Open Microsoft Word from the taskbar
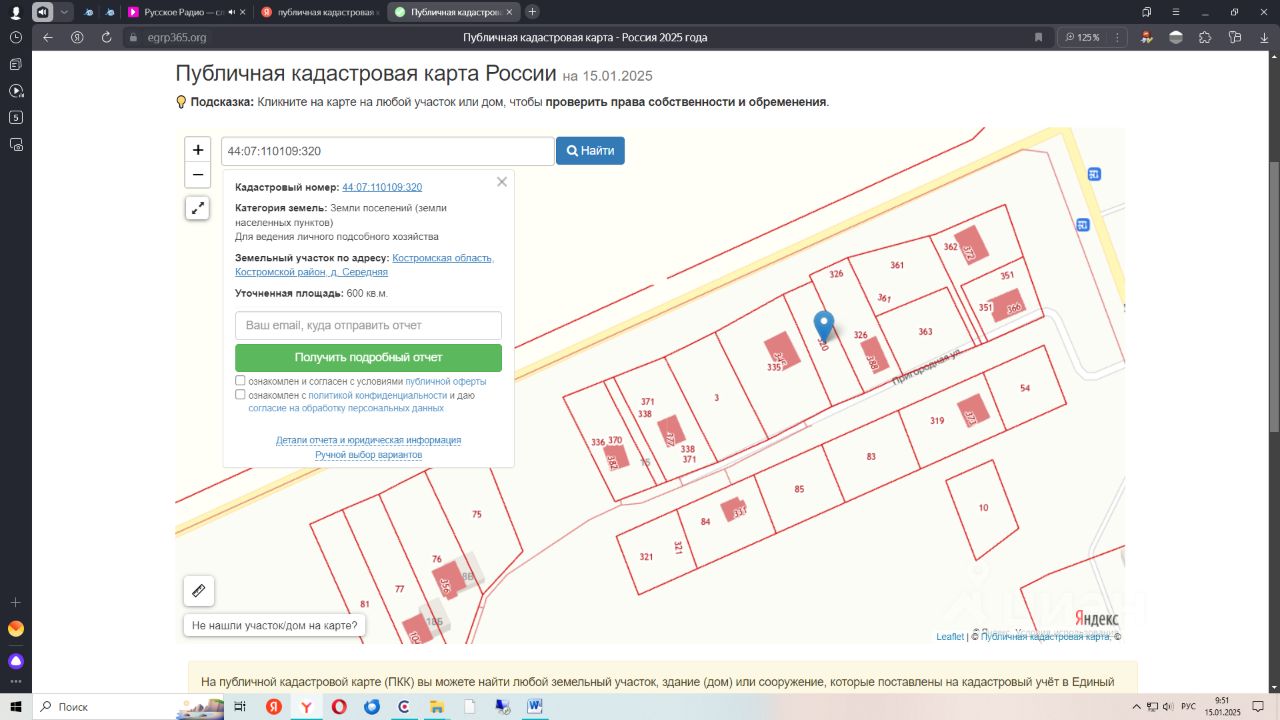The image size is (1280, 720). pyautogui.click(x=535, y=706)
